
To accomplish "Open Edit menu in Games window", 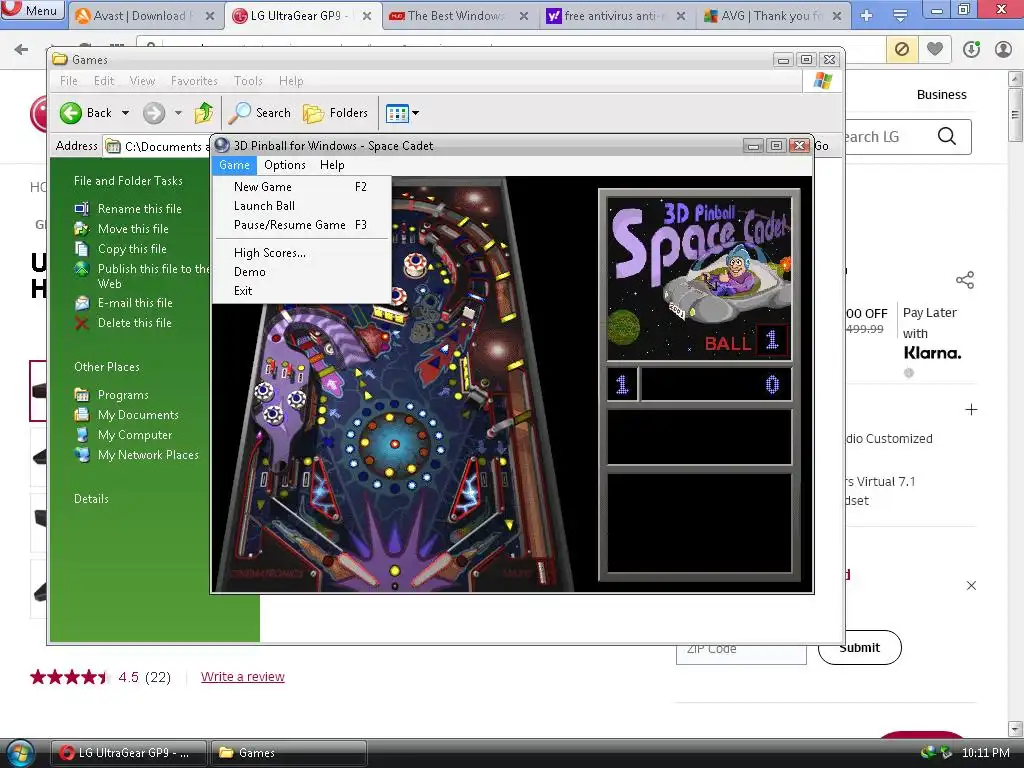I will coord(104,81).
